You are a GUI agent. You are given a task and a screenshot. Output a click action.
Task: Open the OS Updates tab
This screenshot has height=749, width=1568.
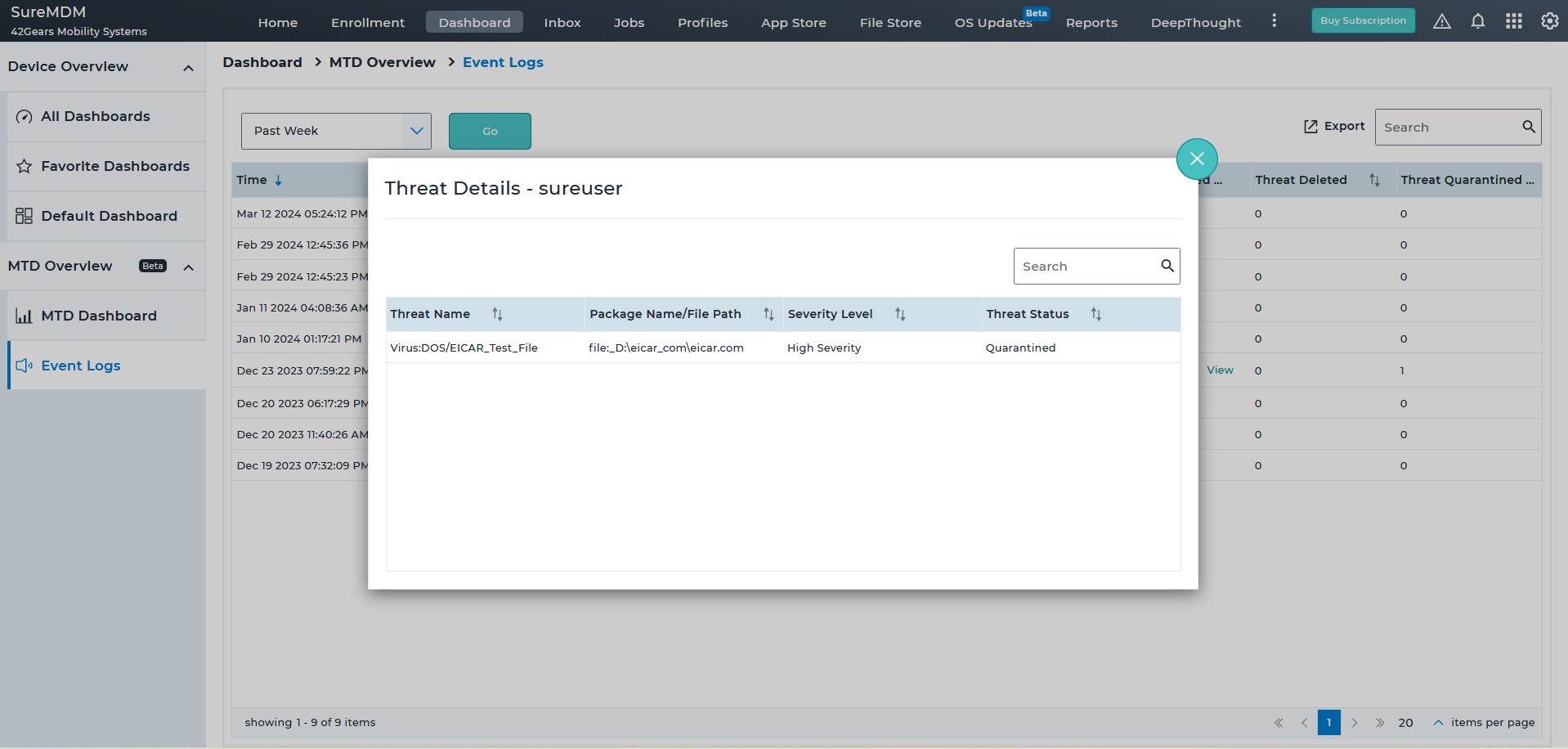(x=993, y=22)
